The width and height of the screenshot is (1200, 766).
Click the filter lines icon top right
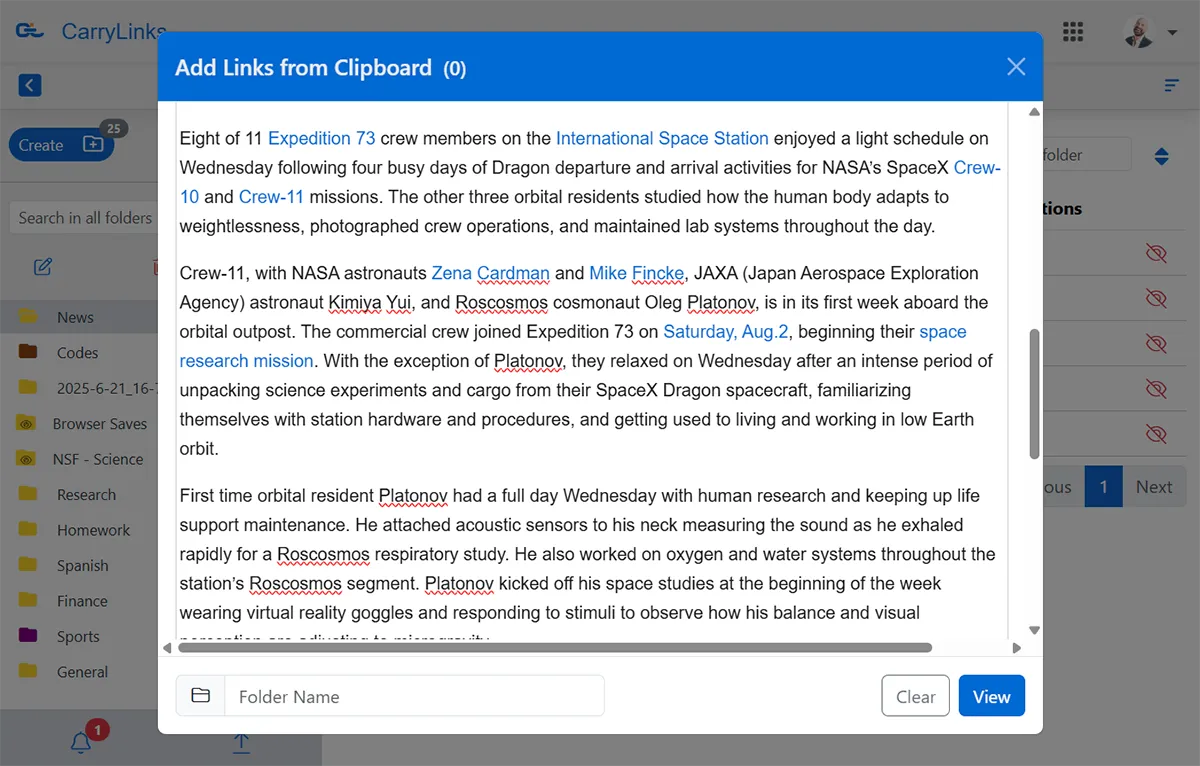(1172, 86)
